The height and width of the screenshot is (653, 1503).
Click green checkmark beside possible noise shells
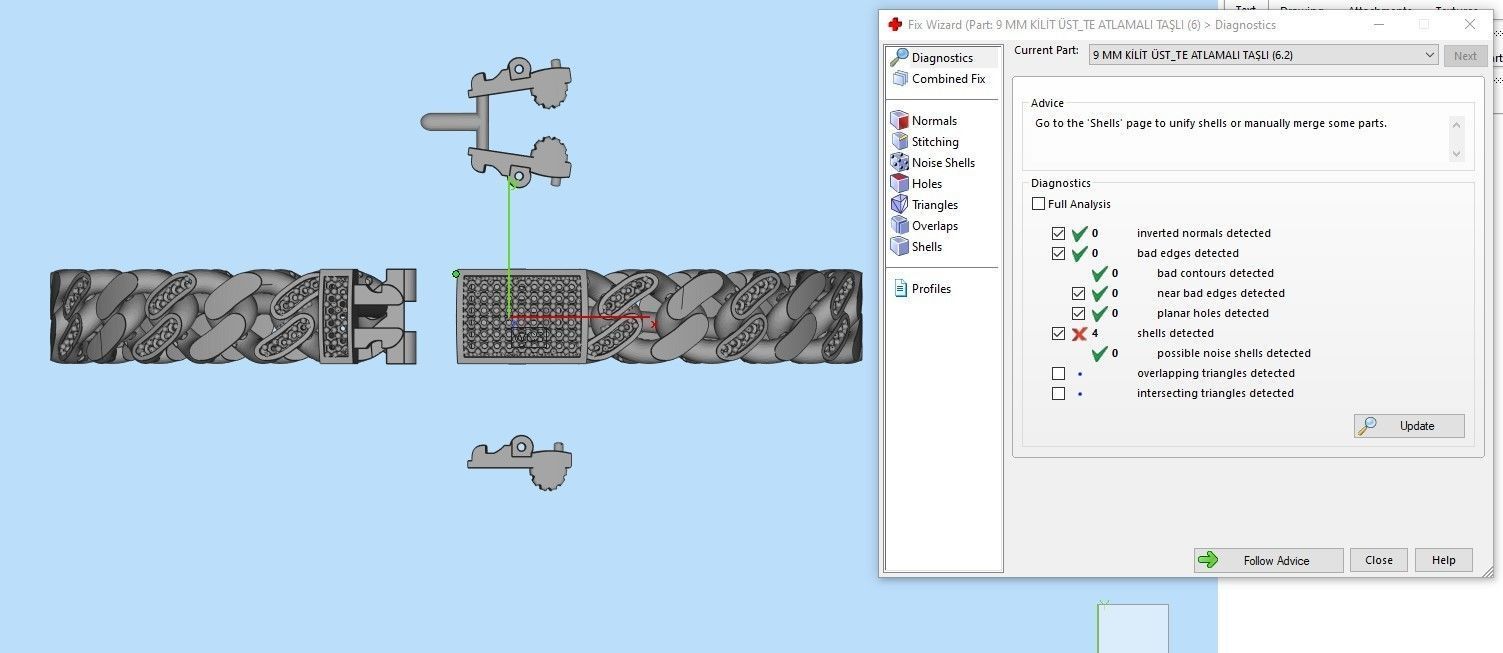(1099, 354)
